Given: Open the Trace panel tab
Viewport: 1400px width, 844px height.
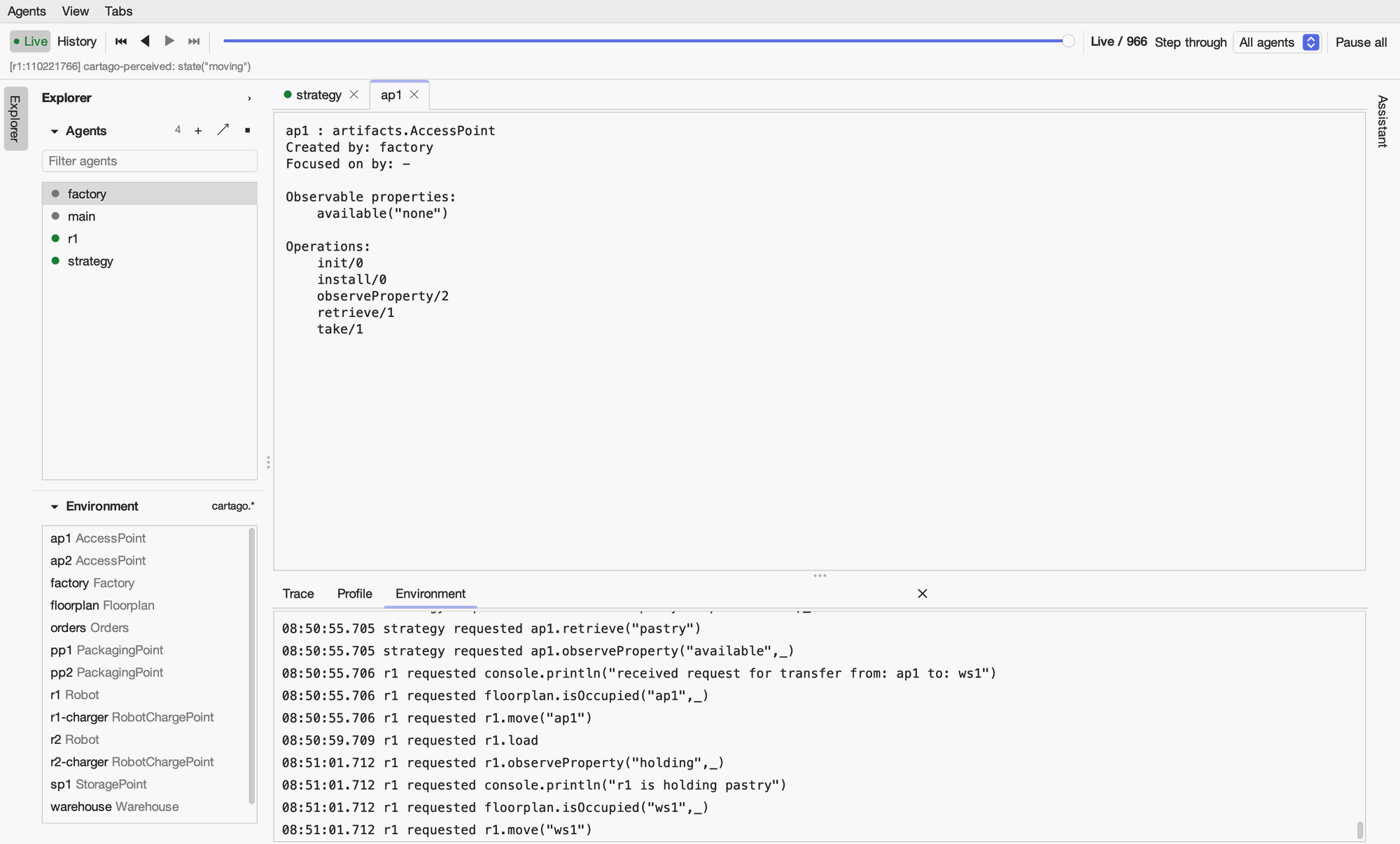Looking at the screenshot, I should (x=298, y=593).
